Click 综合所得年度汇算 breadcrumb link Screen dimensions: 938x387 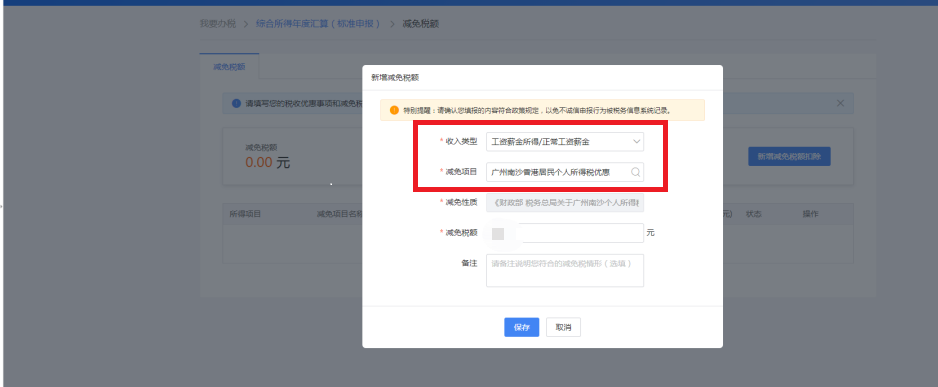pos(318,24)
